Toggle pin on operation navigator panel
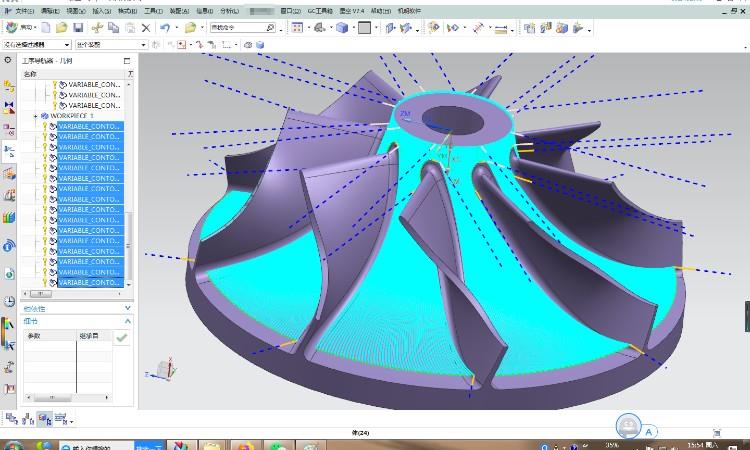This screenshot has width=750, height=450. (x=127, y=61)
